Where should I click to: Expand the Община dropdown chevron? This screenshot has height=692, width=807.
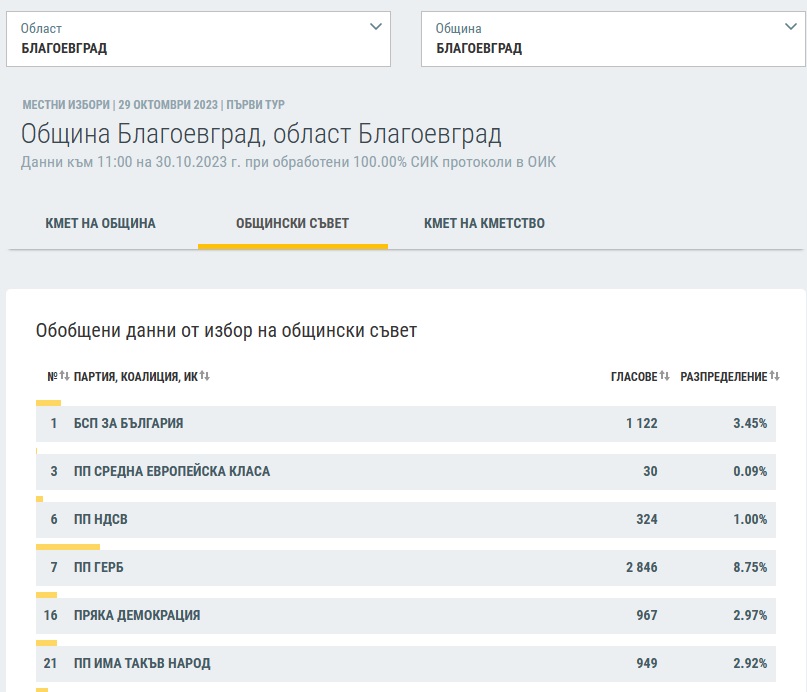pos(790,28)
